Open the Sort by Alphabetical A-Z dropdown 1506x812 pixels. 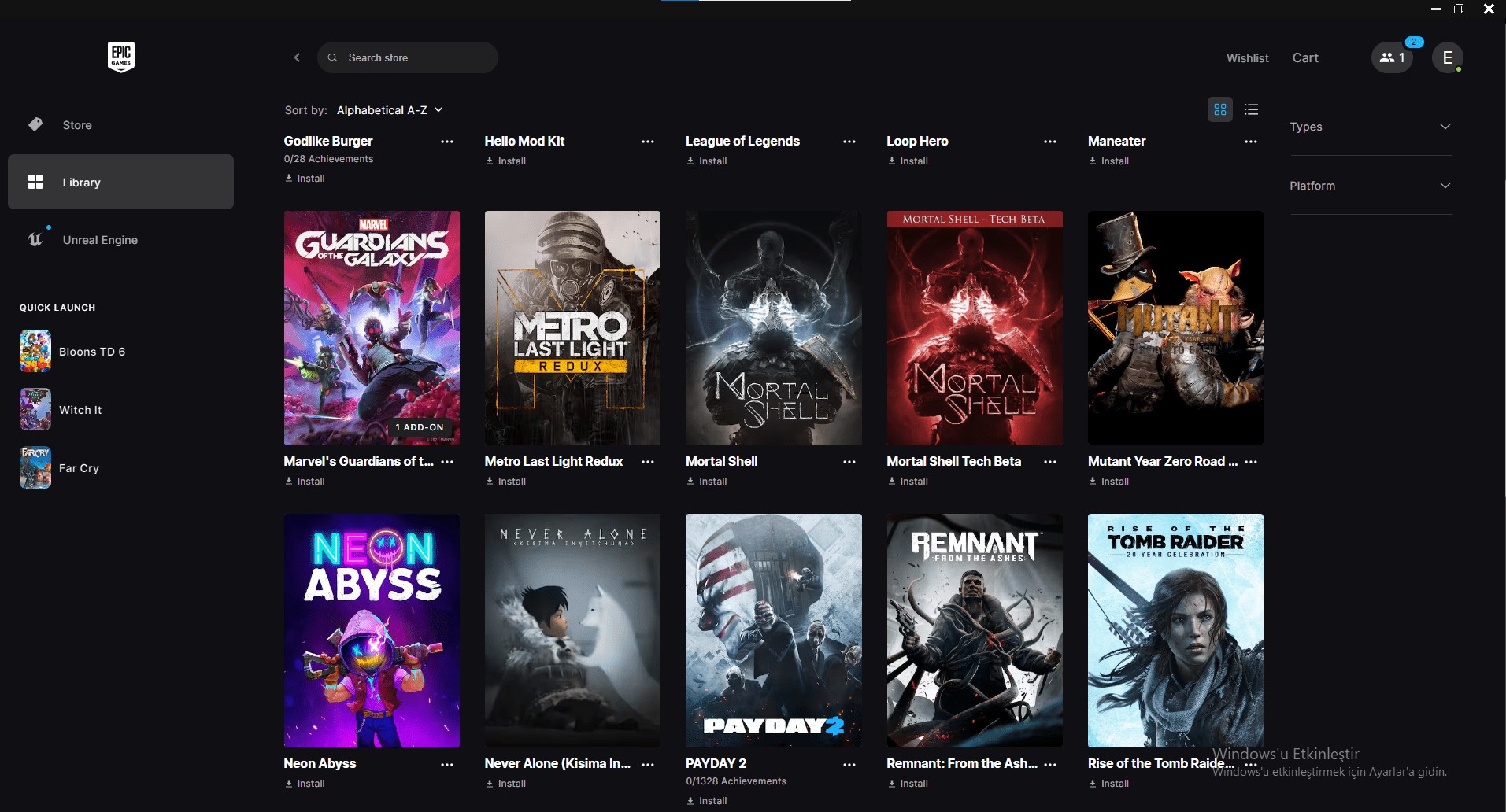pyautogui.click(x=390, y=110)
